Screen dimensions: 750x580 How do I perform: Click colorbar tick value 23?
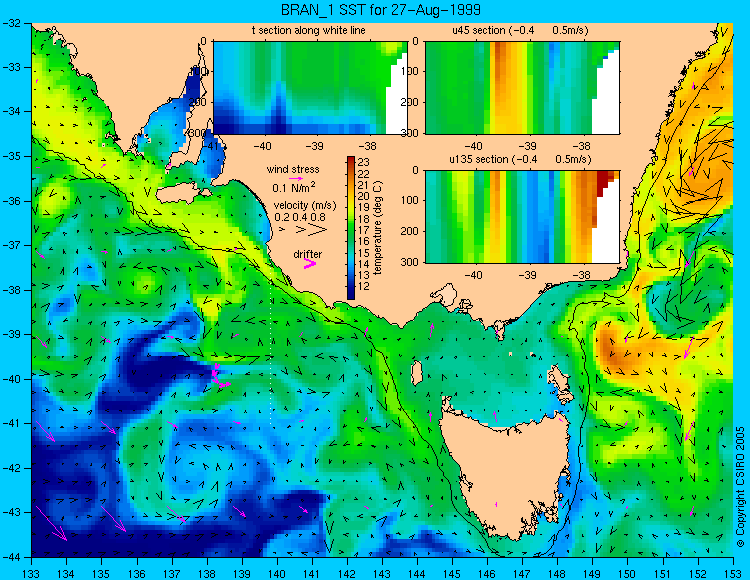[x=364, y=163]
